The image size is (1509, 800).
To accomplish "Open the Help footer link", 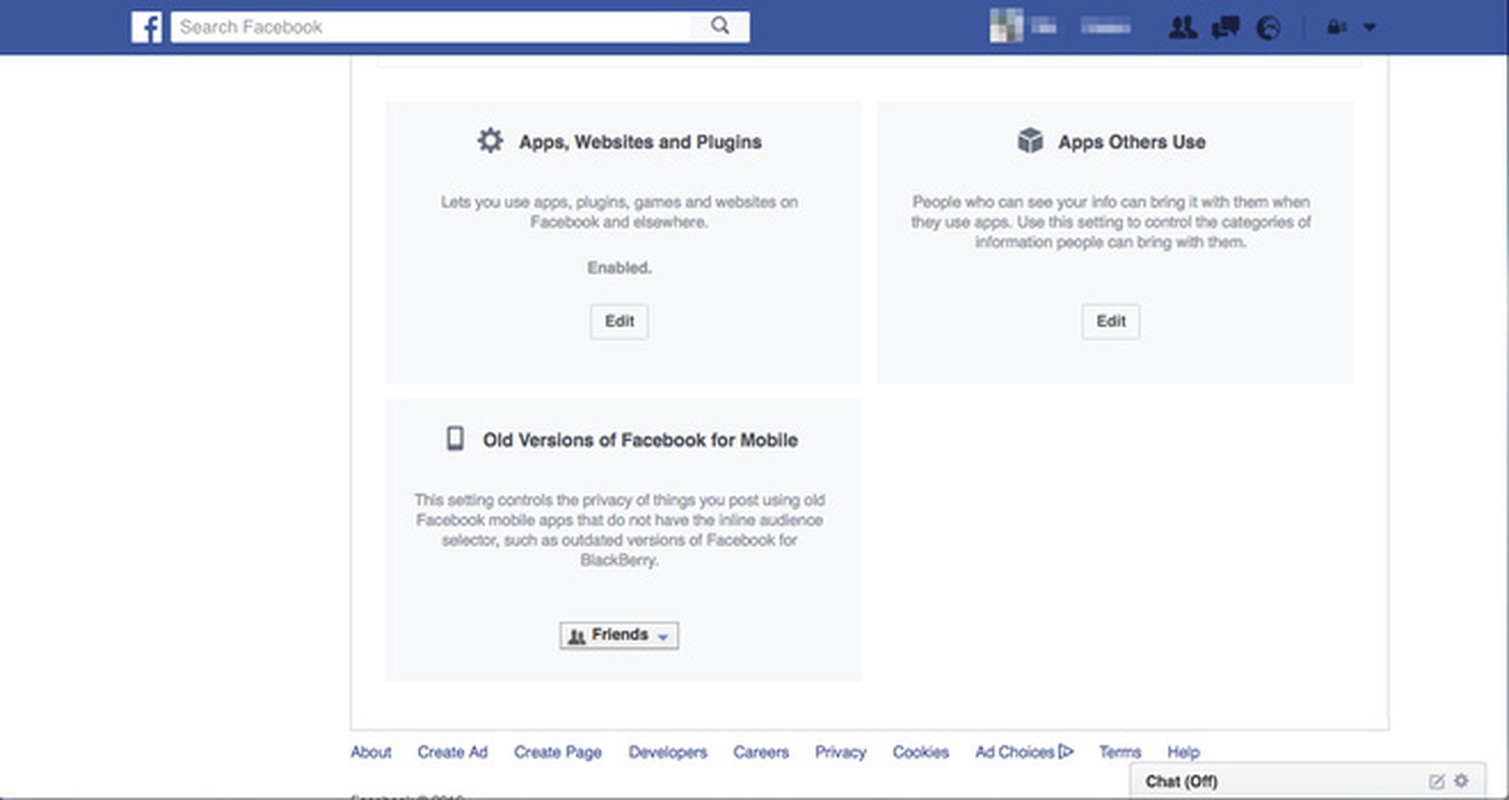I will click(x=1183, y=752).
